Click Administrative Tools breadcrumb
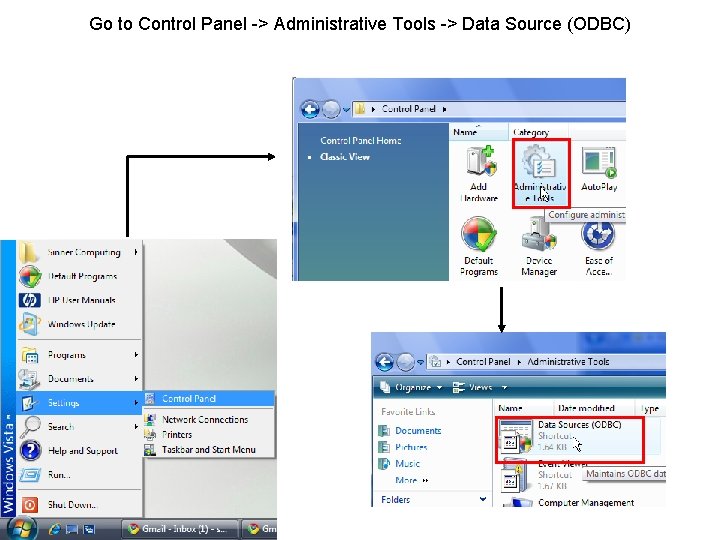 (x=568, y=362)
